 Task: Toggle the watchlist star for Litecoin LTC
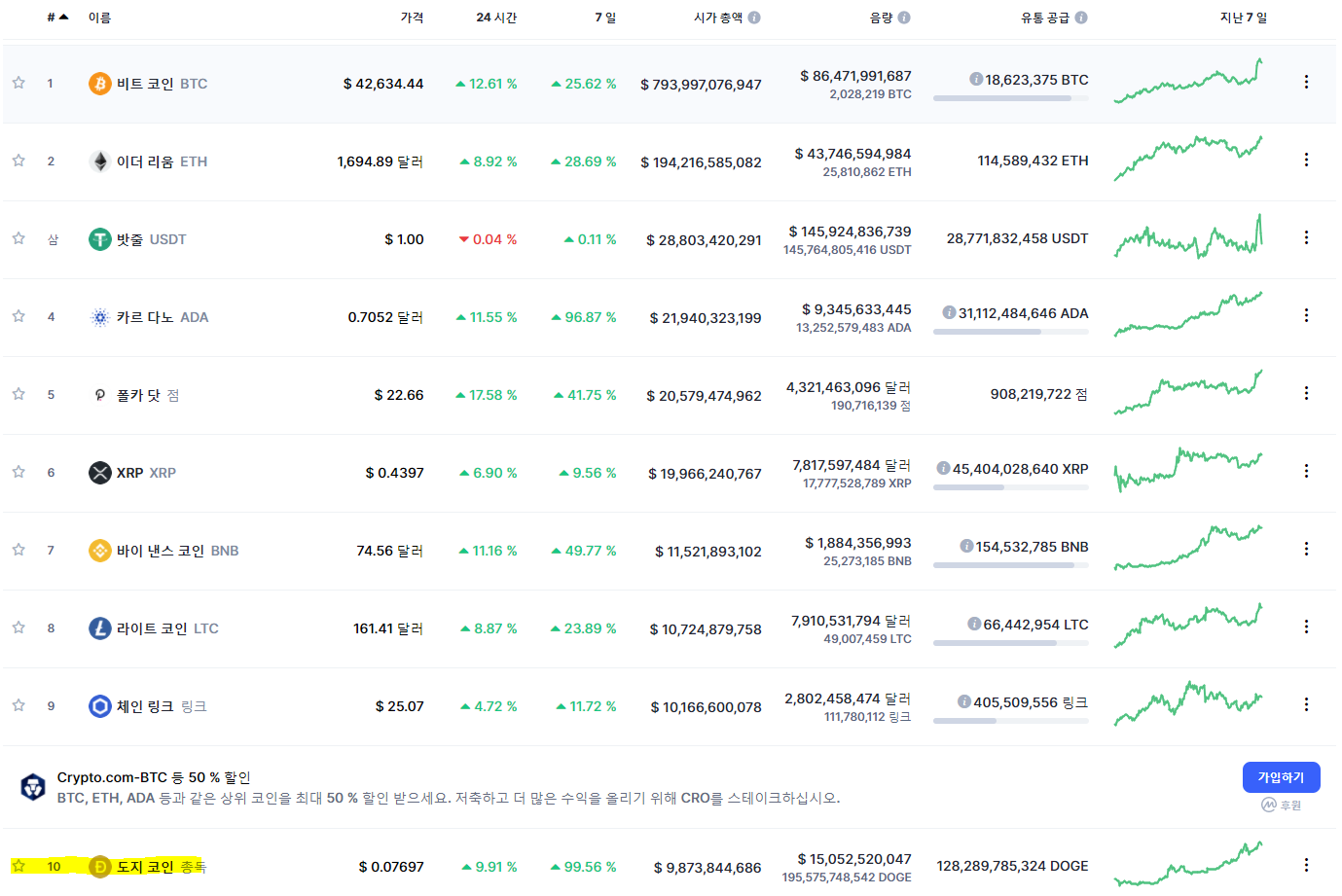tap(18, 627)
